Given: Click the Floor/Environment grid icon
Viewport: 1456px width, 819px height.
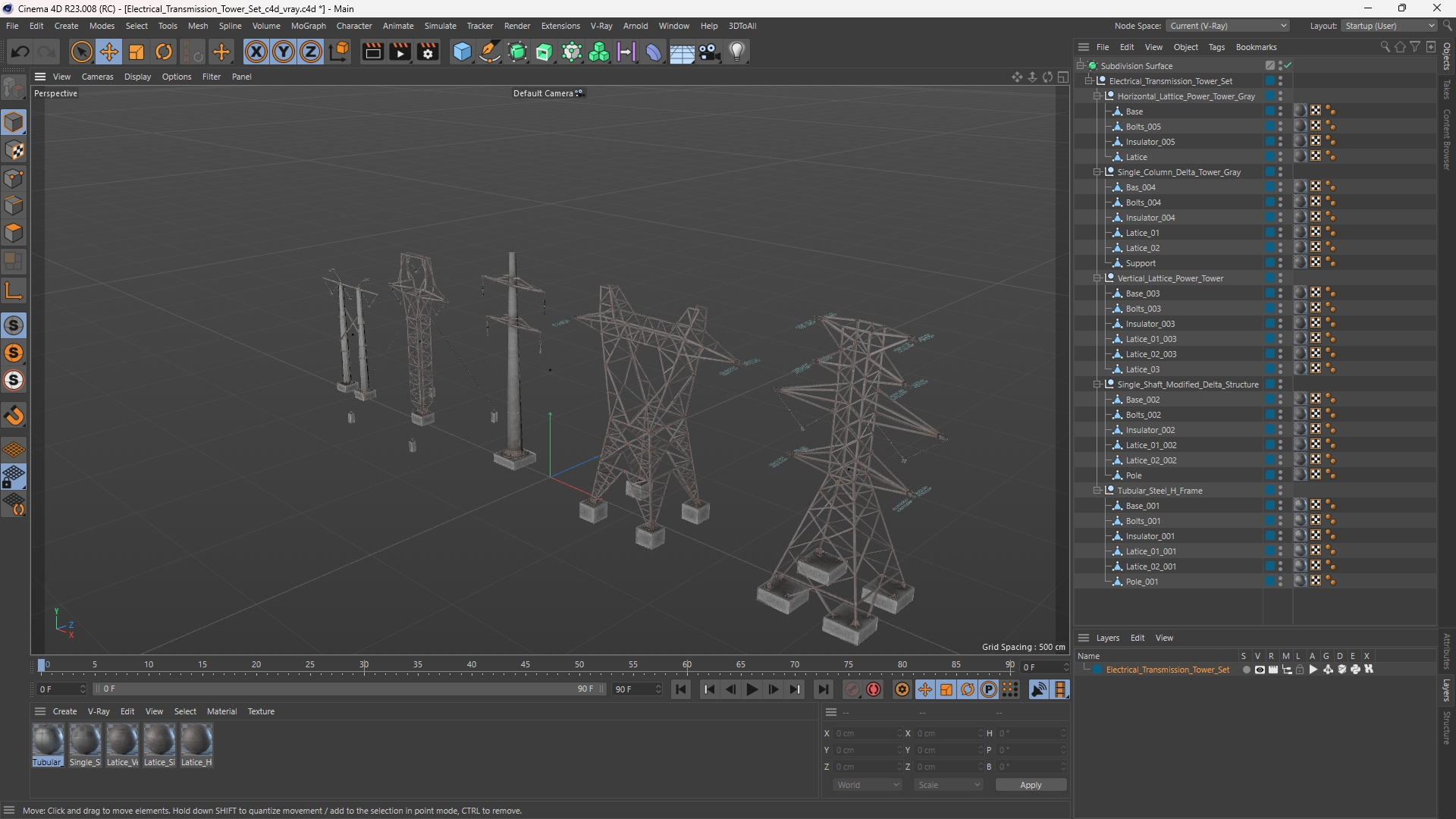Looking at the screenshot, I should (682, 52).
